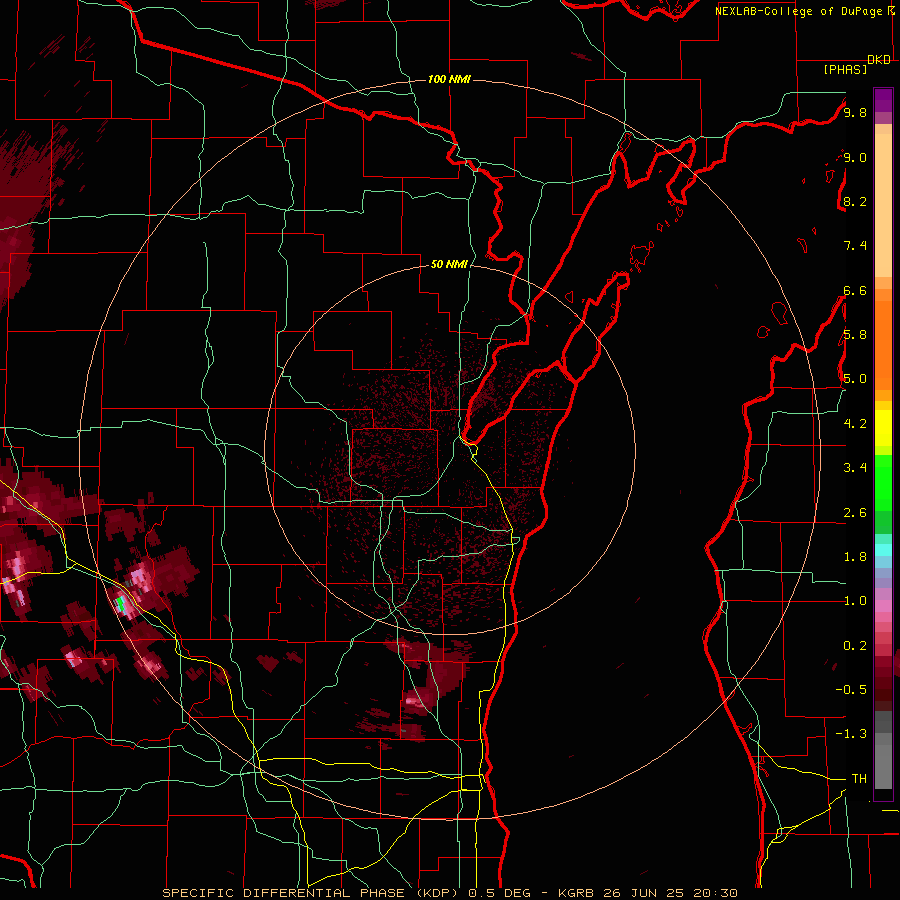
Task: Click the 8.2 value on the color scale
Action: point(855,201)
